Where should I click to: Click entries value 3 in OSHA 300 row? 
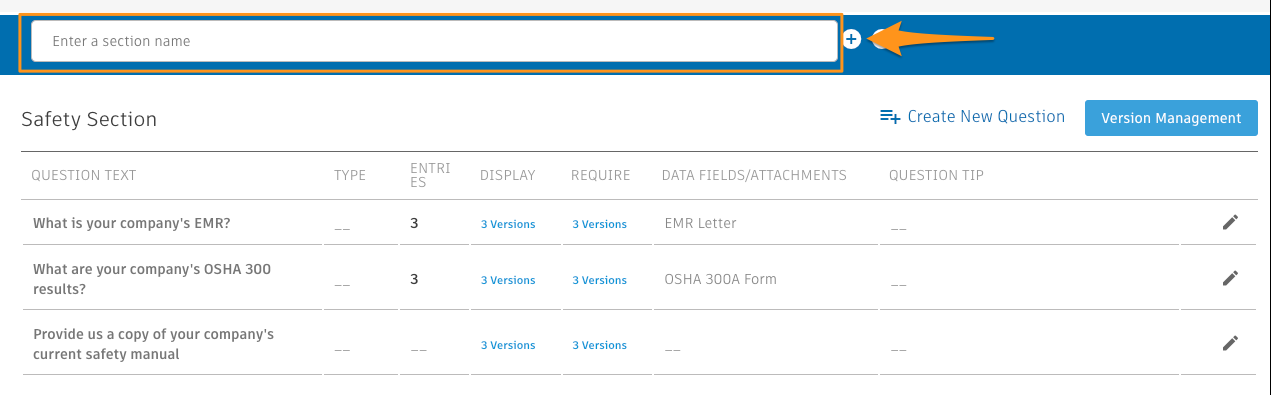(414, 279)
